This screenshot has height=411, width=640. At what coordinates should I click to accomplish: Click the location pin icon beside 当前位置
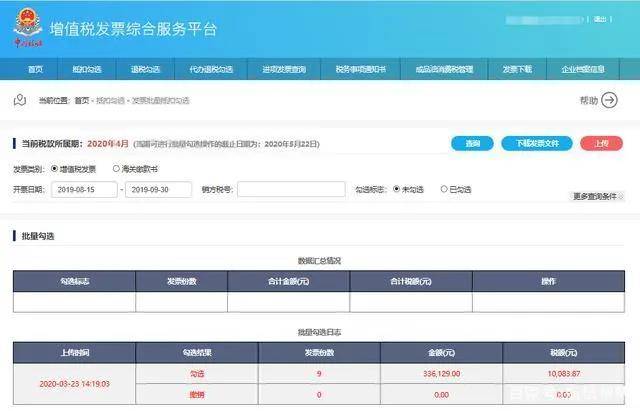20,100
